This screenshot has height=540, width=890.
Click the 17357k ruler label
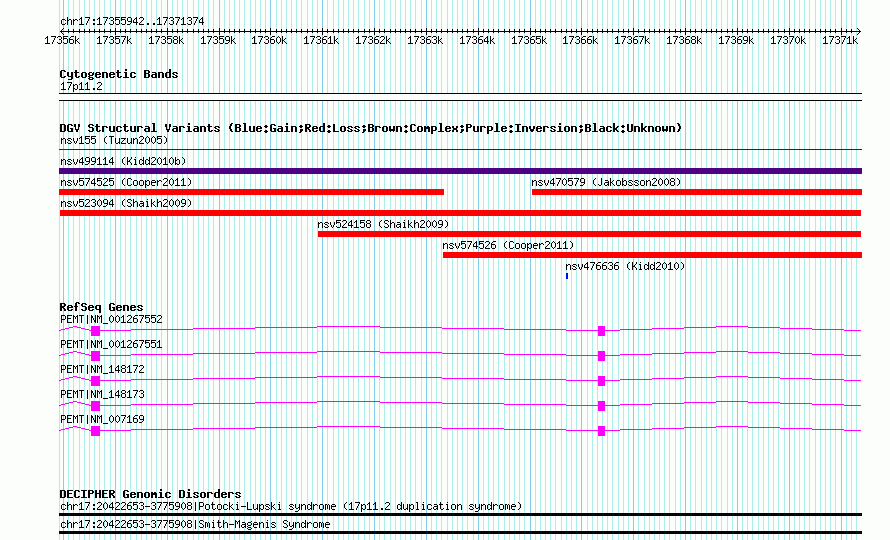point(114,40)
